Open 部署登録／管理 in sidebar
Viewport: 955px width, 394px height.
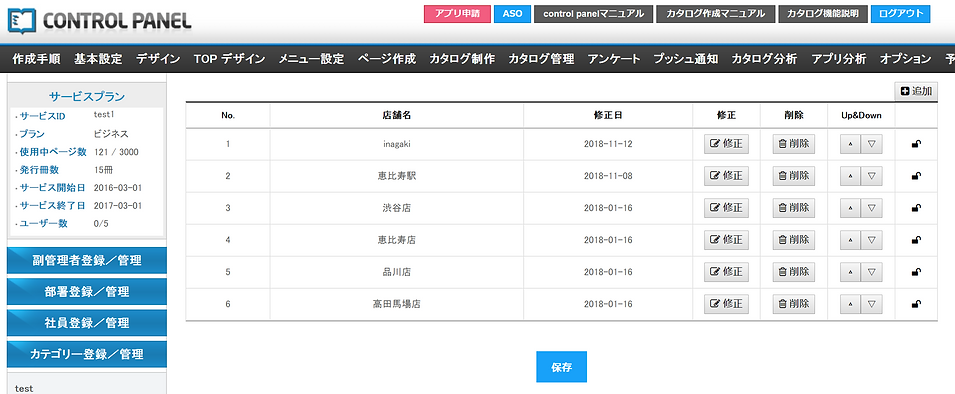(86, 292)
